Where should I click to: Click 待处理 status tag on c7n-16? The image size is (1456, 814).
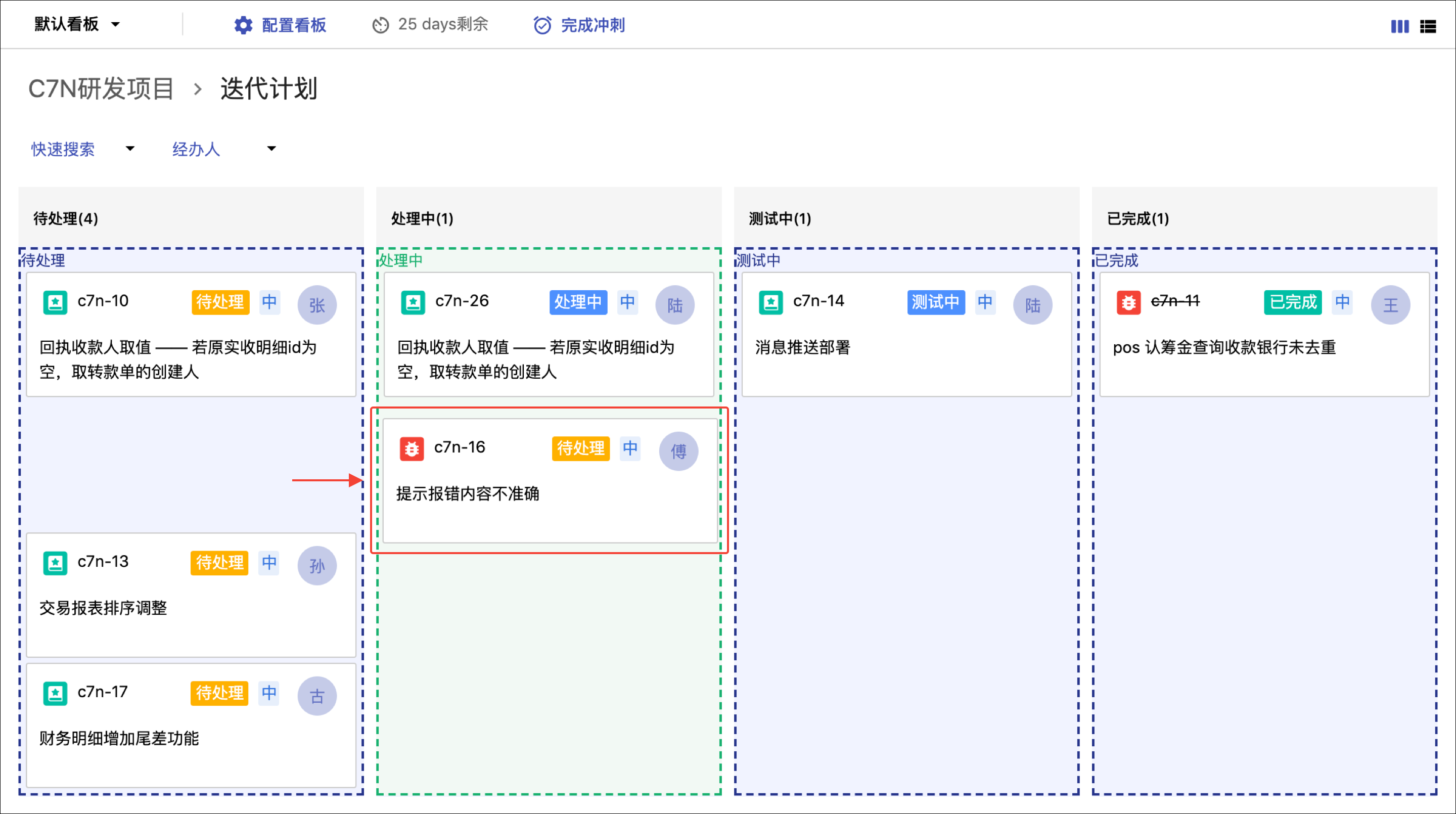(x=581, y=448)
